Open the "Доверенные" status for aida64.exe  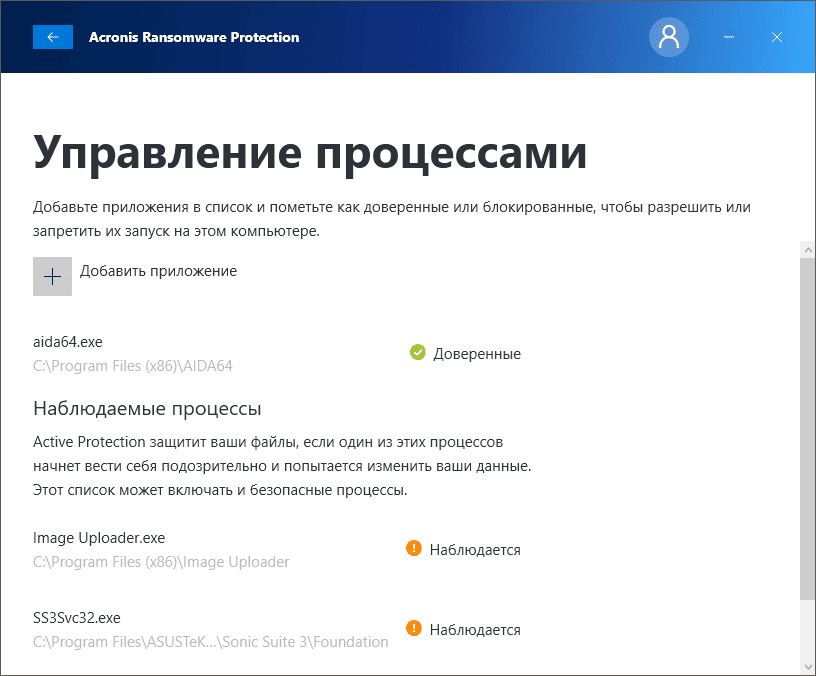(477, 354)
